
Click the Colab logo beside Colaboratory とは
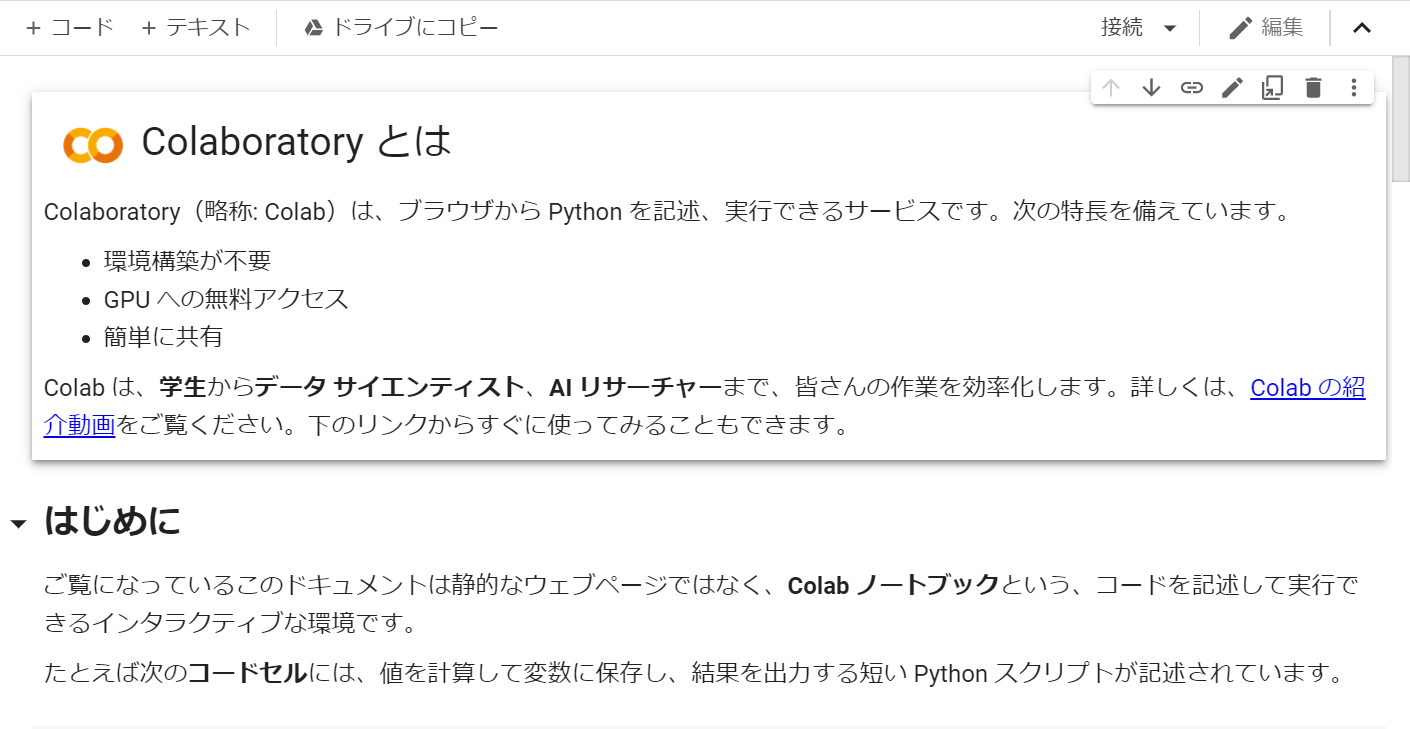[94, 143]
